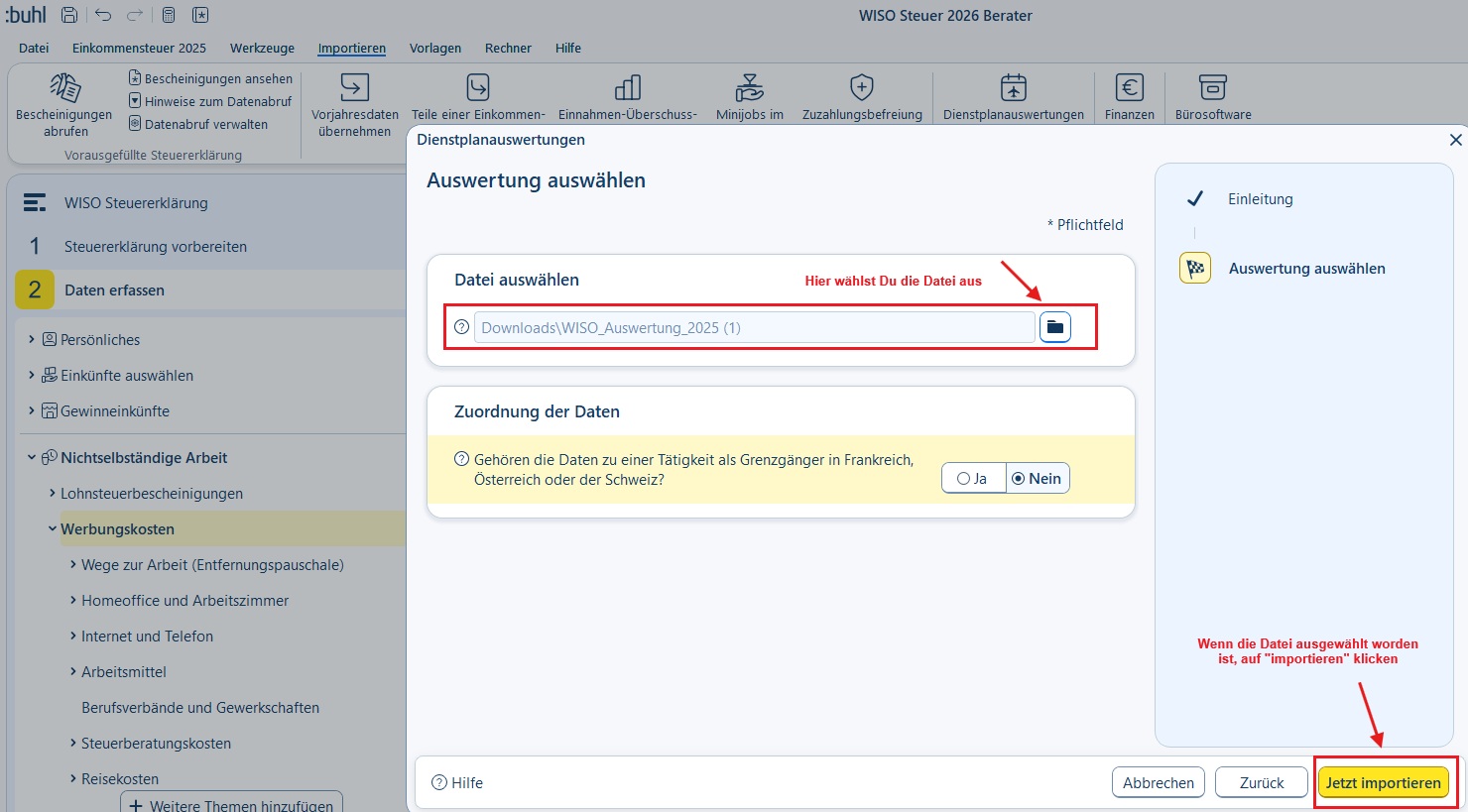
Task: Open Berufsverbände und Gewerkschaften entry
Action: pyautogui.click(x=200, y=707)
